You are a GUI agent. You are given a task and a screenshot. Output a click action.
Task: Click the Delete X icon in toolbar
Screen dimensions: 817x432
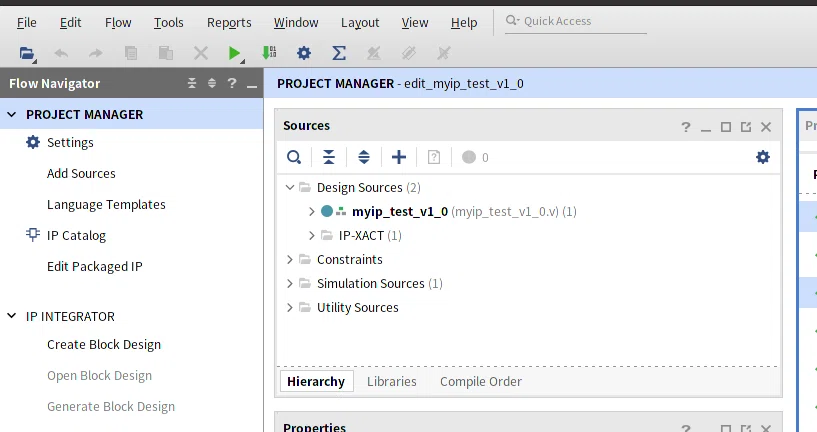(x=201, y=53)
